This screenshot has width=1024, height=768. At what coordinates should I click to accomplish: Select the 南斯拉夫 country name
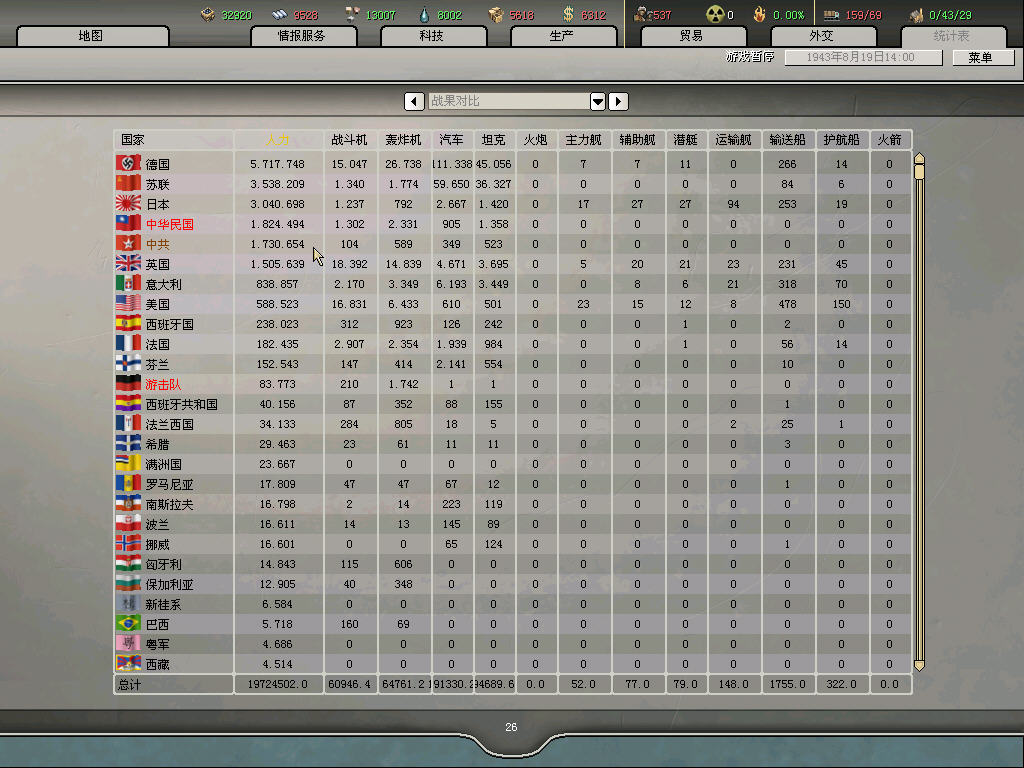(x=170, y=504)
